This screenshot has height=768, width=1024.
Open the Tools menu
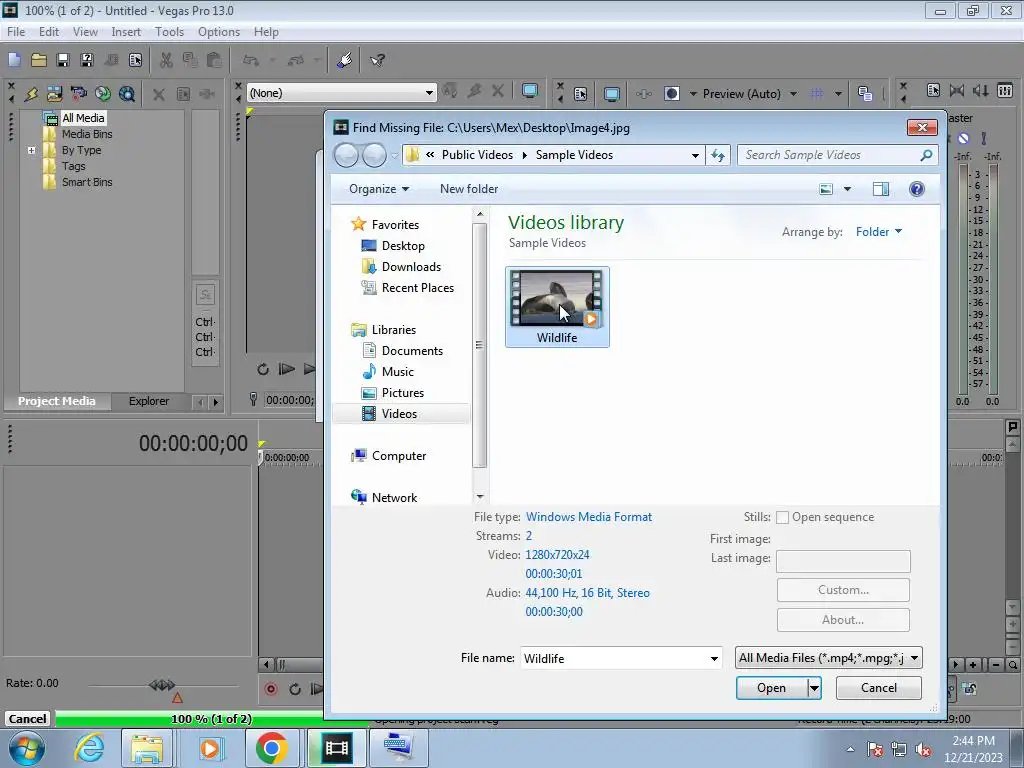pos(169,32)
